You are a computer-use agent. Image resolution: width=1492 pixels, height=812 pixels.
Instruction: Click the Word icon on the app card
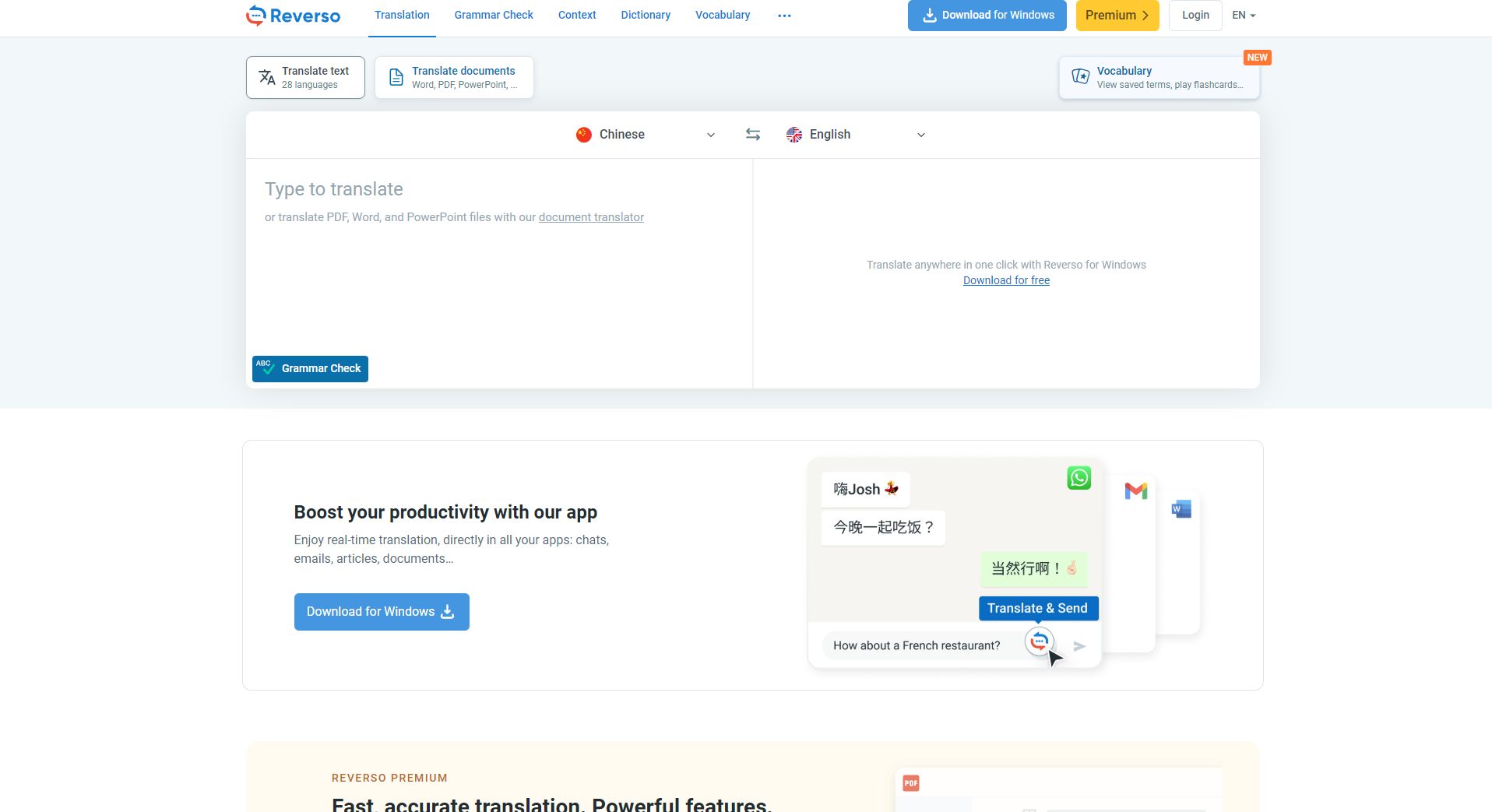click(x=1181, y=509)
